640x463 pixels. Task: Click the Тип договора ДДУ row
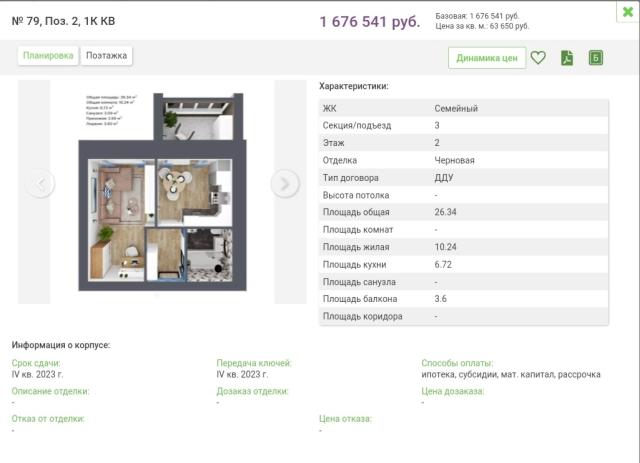464,177
